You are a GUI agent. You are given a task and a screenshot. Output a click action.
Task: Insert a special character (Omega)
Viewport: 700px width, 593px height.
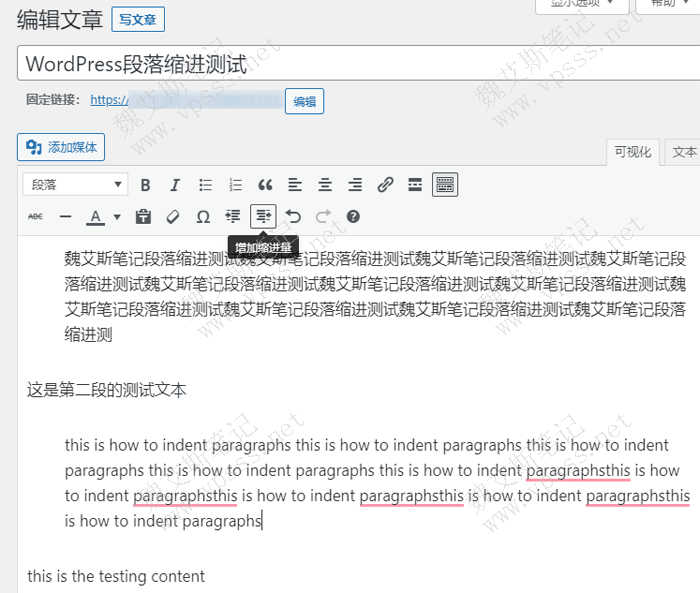tap(203, 216)
